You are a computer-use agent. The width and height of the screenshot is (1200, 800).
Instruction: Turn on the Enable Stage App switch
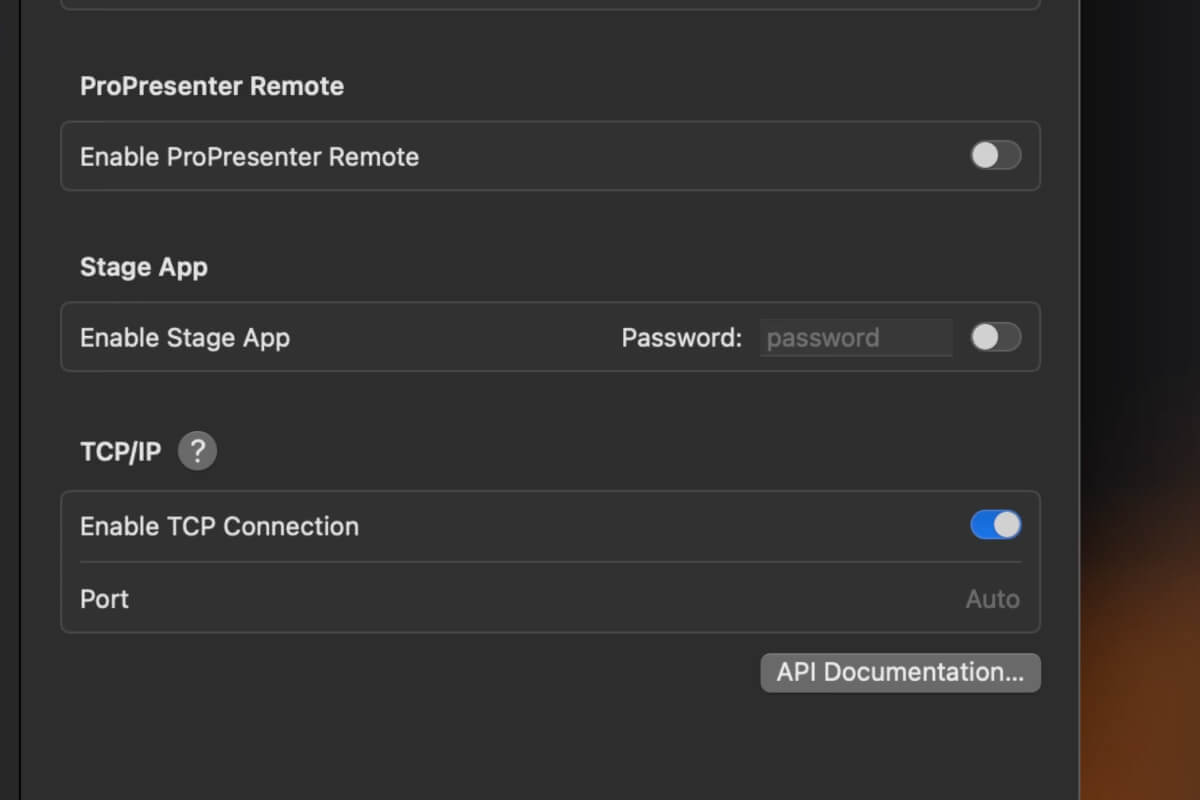tap(996, 337)
